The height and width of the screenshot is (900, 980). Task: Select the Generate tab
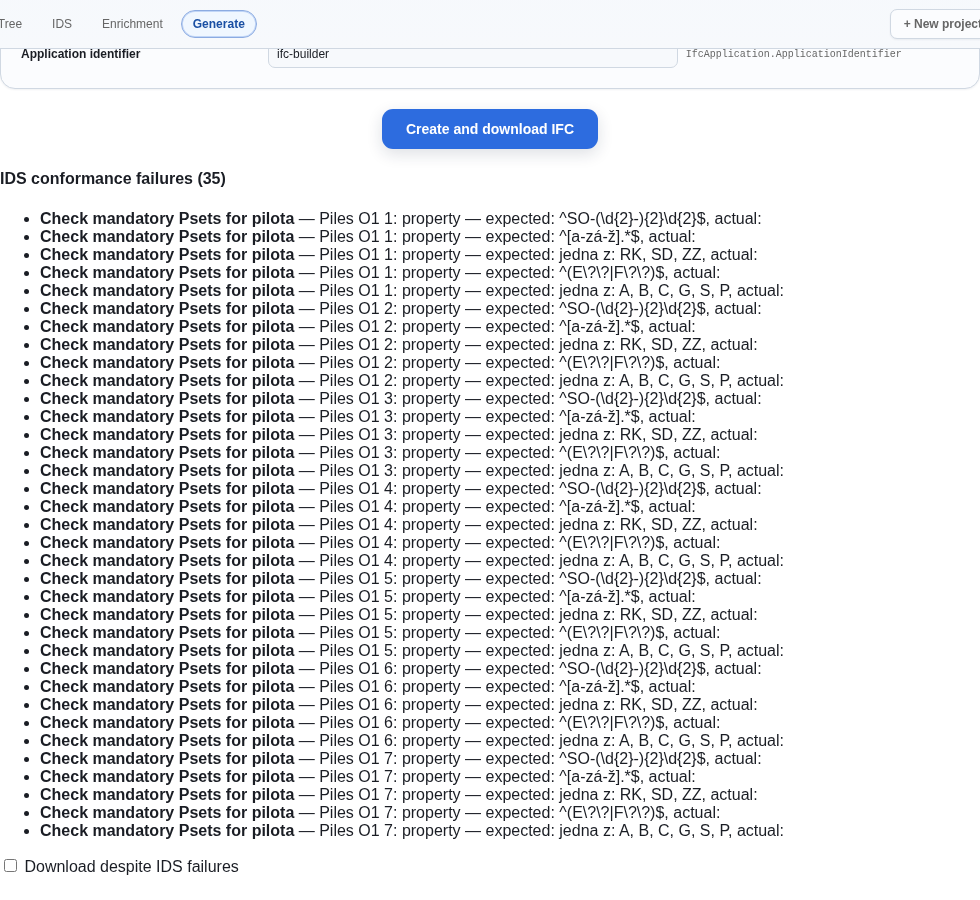219,24
